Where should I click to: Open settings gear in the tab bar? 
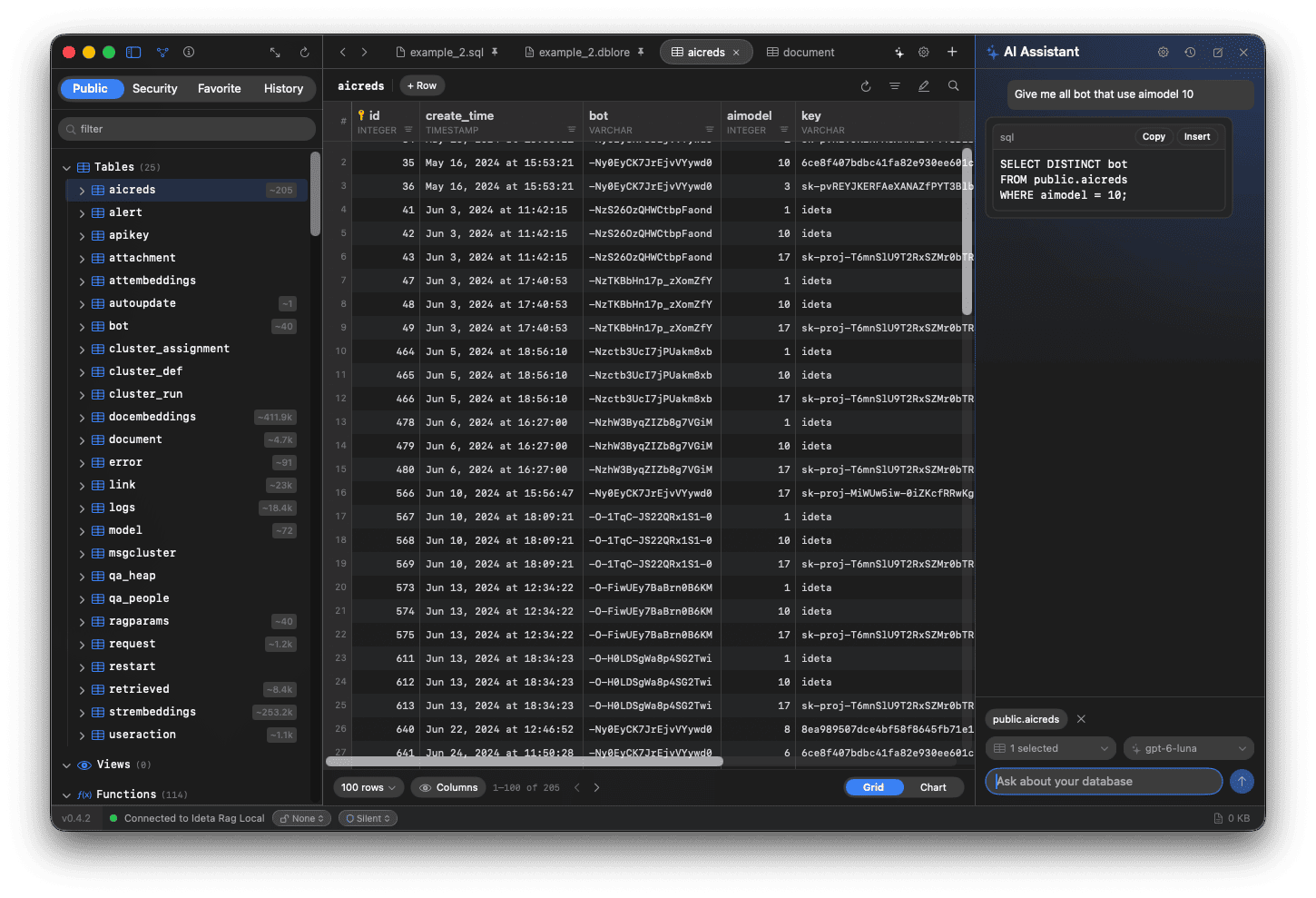[924, 53]
